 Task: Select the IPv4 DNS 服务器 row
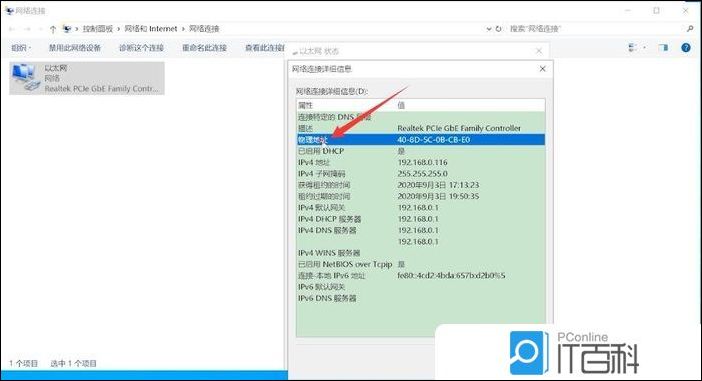pos(421,230)
